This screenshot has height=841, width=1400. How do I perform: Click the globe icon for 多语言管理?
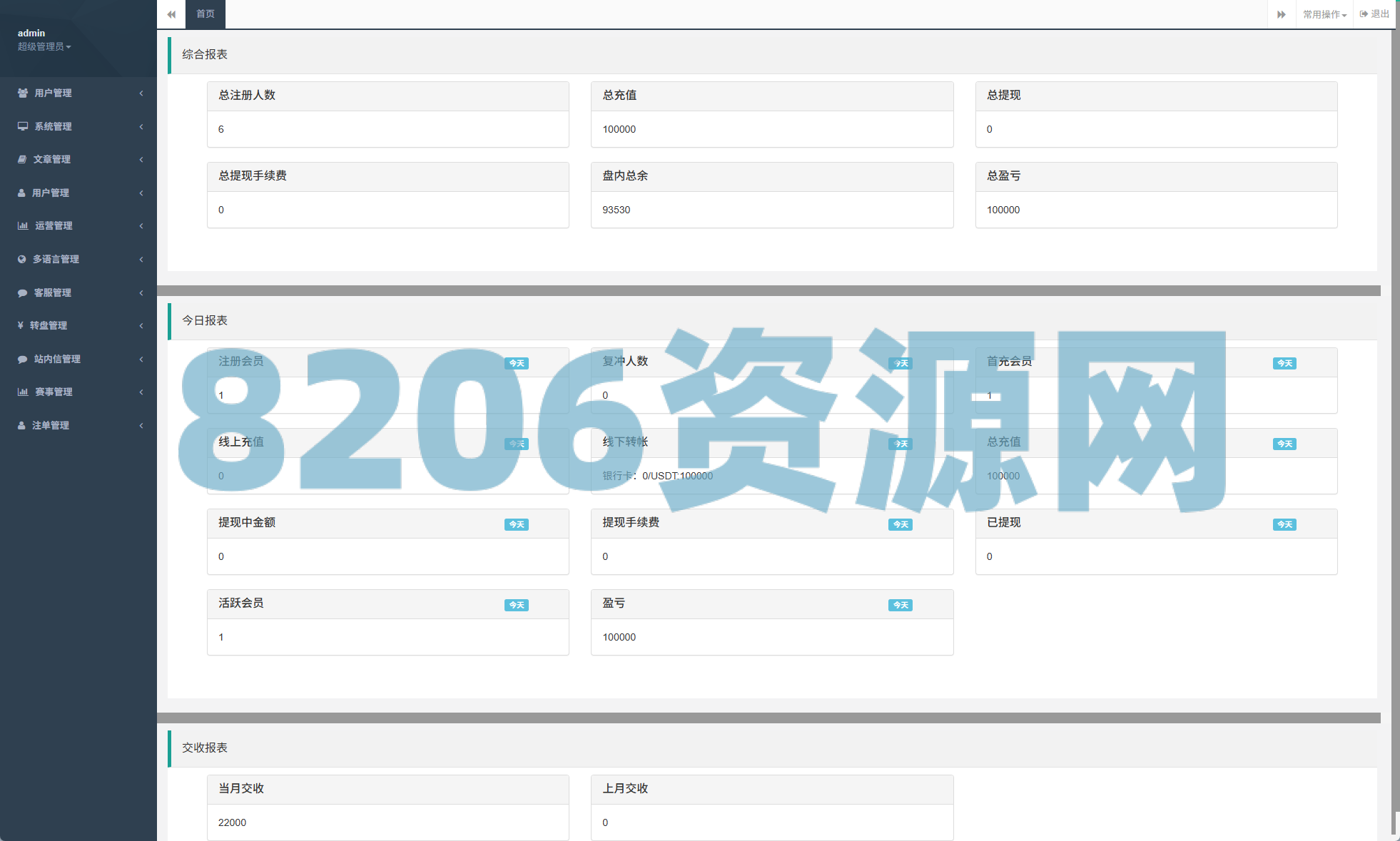pos(22,259)
